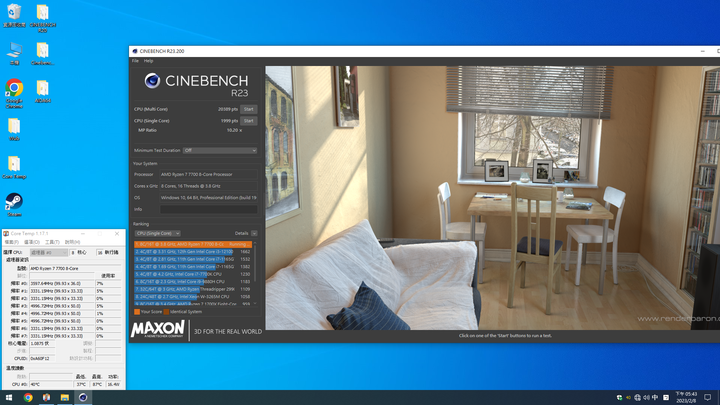Click the OS information field
The width and height of the screenshot is (720, 405).
tap(208, 198)
